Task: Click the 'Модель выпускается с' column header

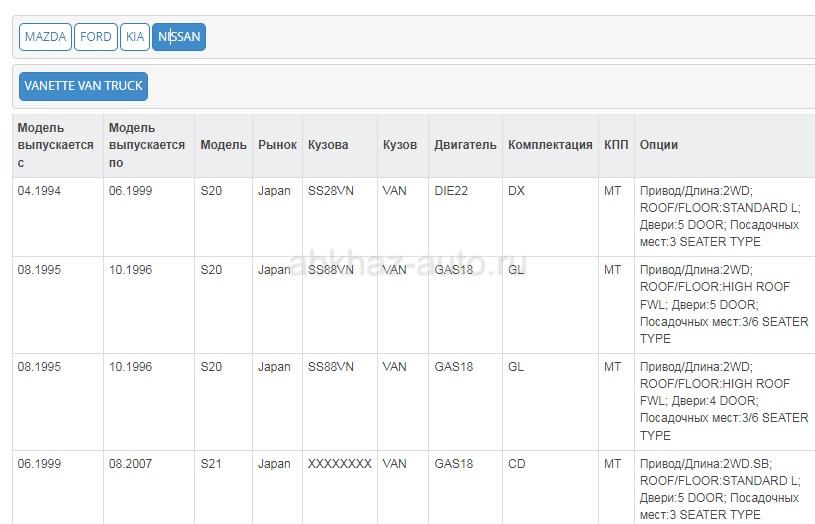Action: tap(56, 145)
